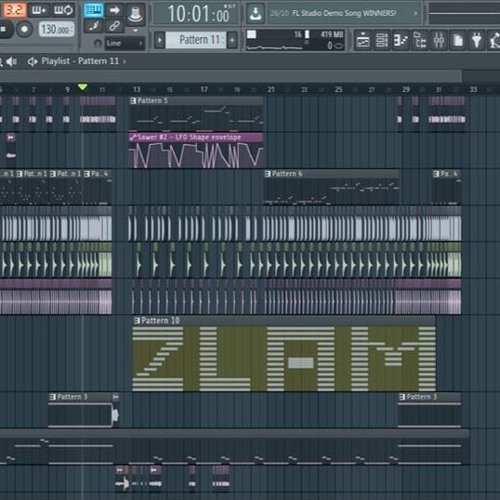Open the Sawer #2 automation clip menu icon

pyautogui.click(x=133, y=137)
